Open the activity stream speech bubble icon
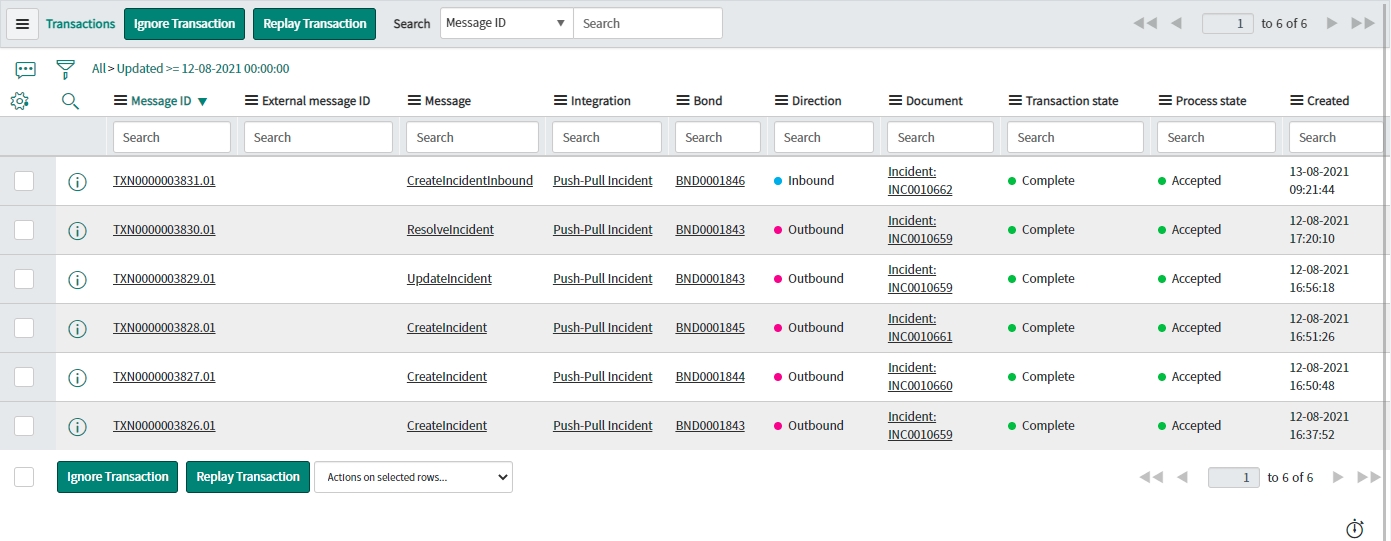Image resolution: width=1391 pixels, height=541 pixels. pyautogui.click(x=26, y=69)
